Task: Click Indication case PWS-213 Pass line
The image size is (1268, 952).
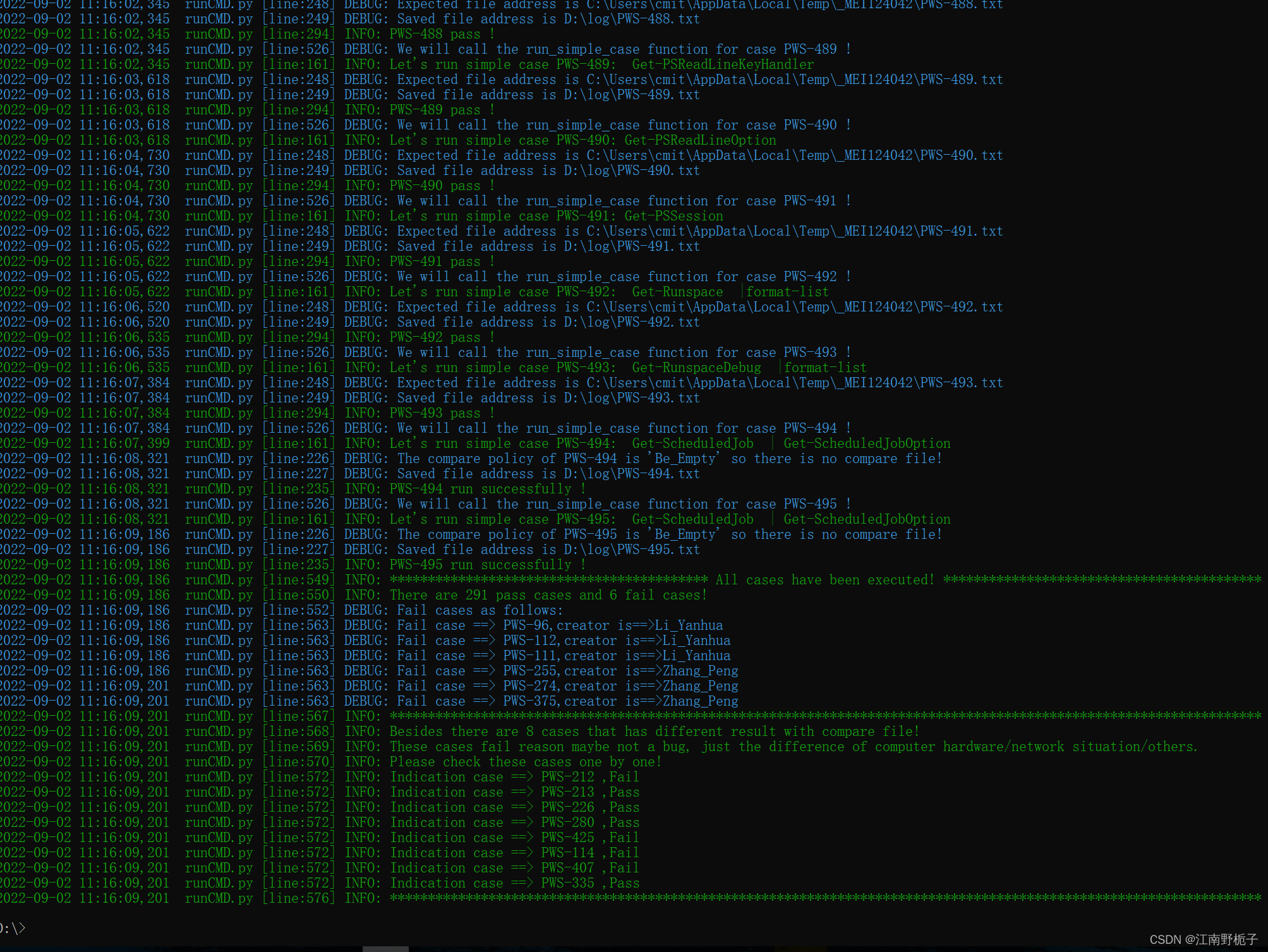Action: (x=514, y=792)
